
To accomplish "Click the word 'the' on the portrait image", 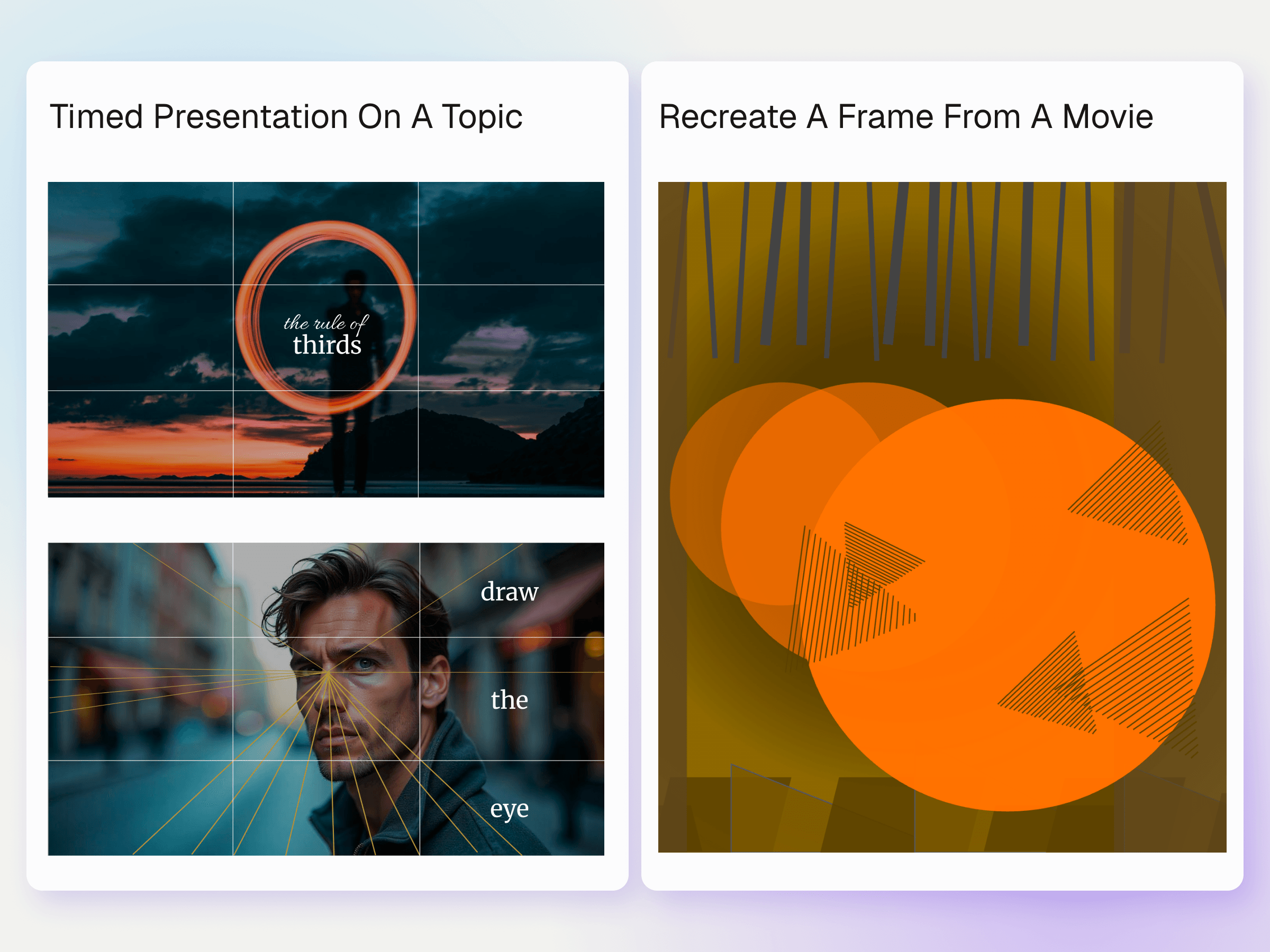I will pyautogui.click(x=509, y=700).
